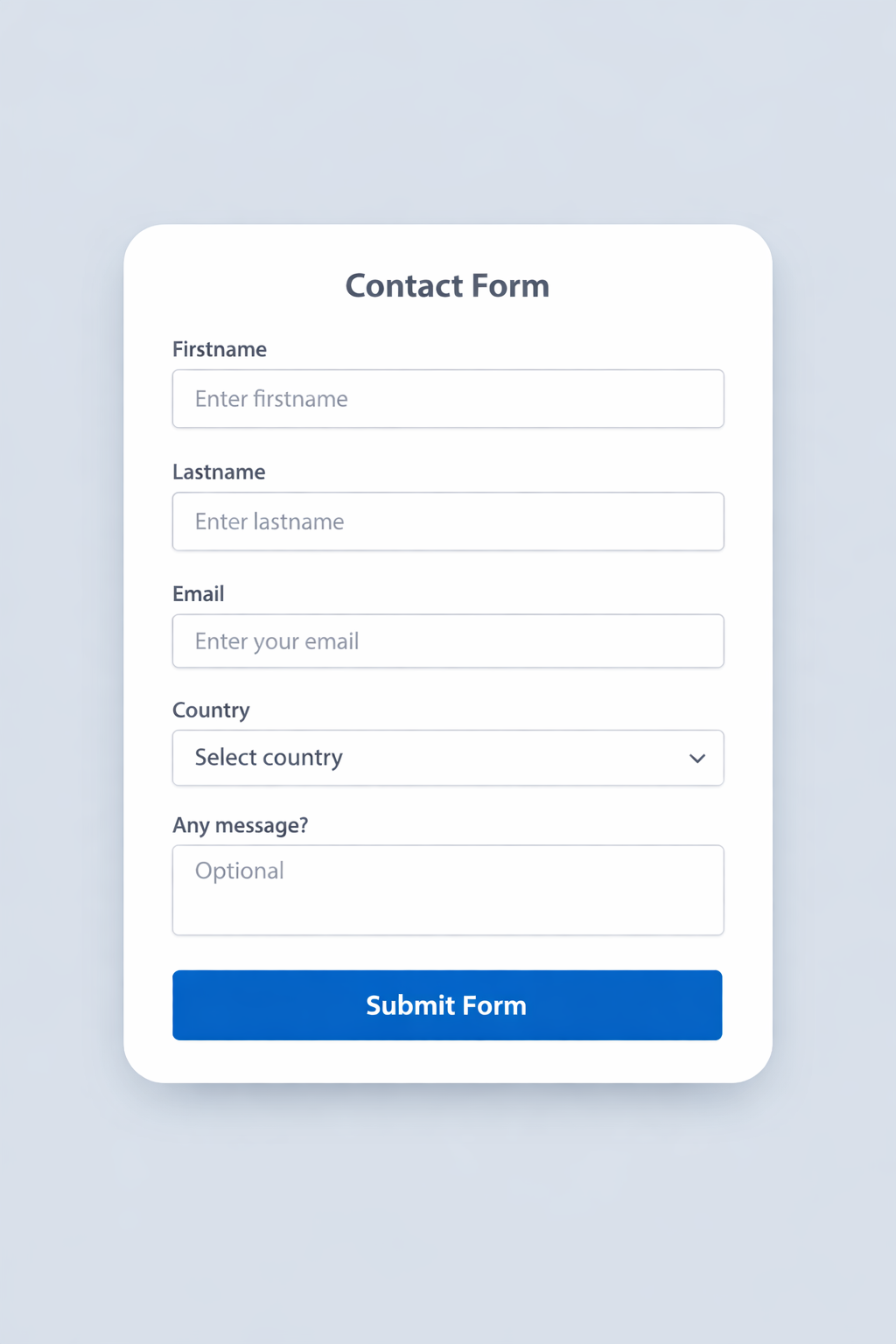The width and height of the screenshot is (896, 1344).
Task: Click the chevron arrow in Country dropdown
Action: [x=696, y=759]
